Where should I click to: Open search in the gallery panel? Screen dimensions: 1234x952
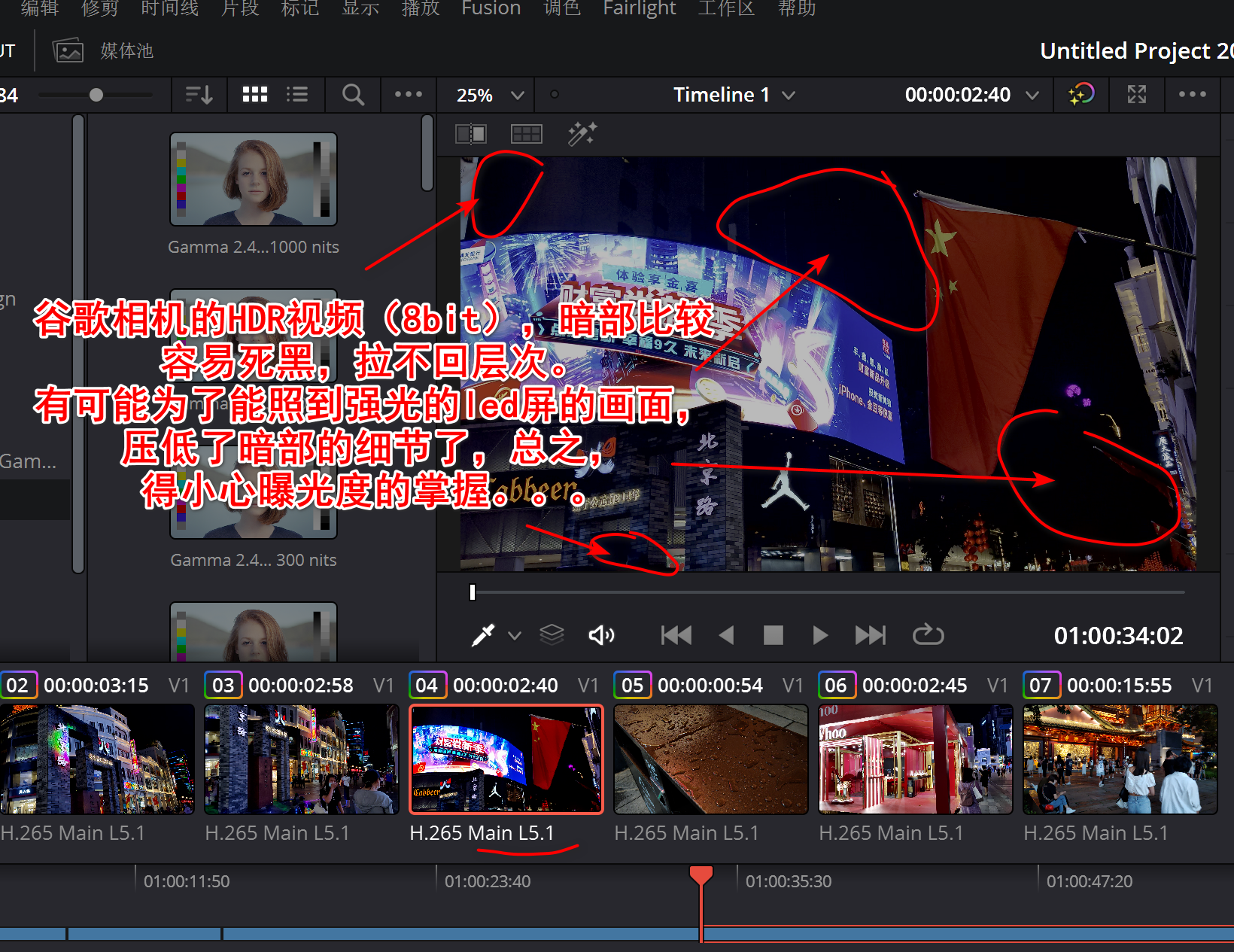click(353, 95)
